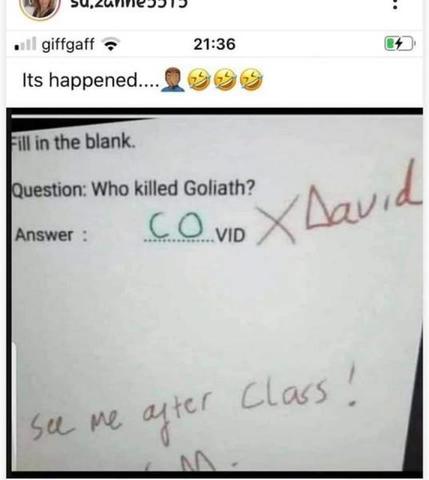This screenshot has width=429, height=480.
Task: Tap the first rolling-laughing emoji
Action: point(199,80)
